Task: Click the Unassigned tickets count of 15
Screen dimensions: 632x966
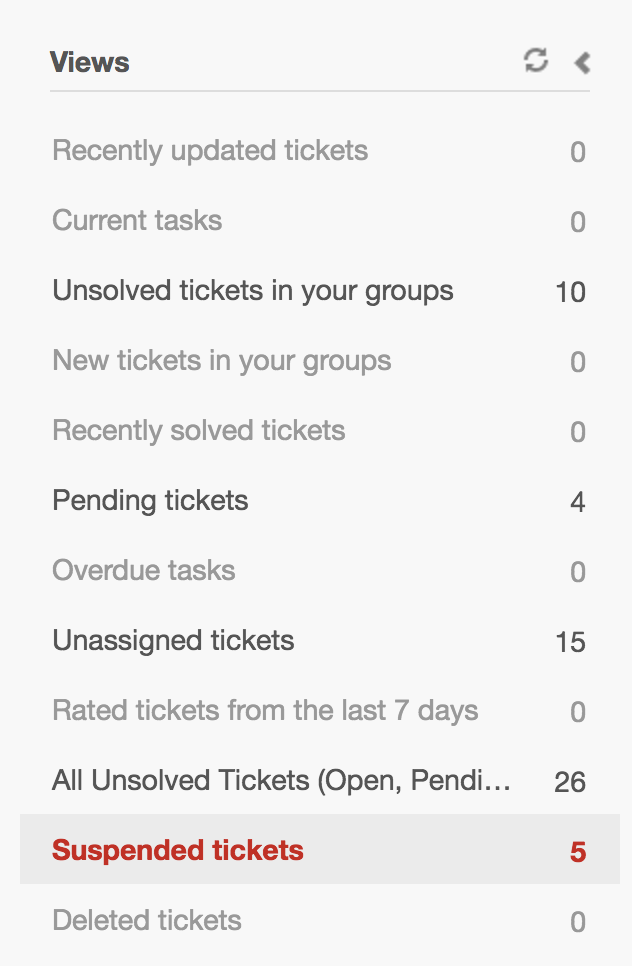Action: 572,641
